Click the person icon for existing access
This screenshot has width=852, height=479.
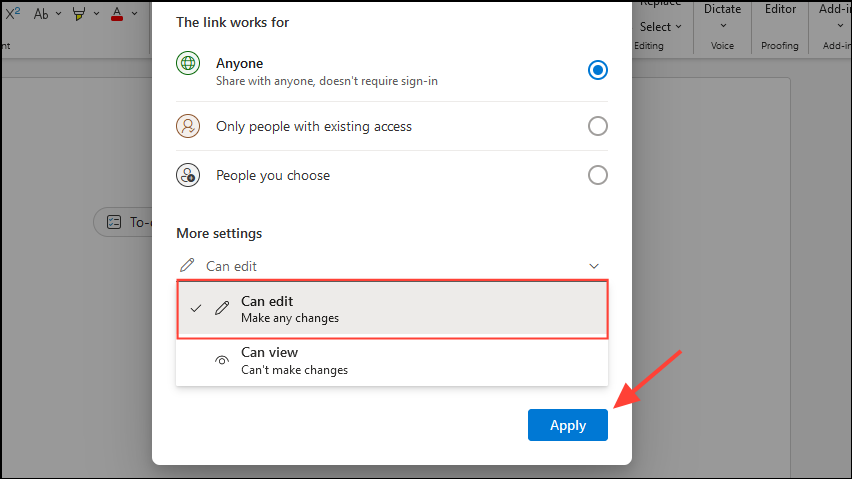tap(188, 126)
